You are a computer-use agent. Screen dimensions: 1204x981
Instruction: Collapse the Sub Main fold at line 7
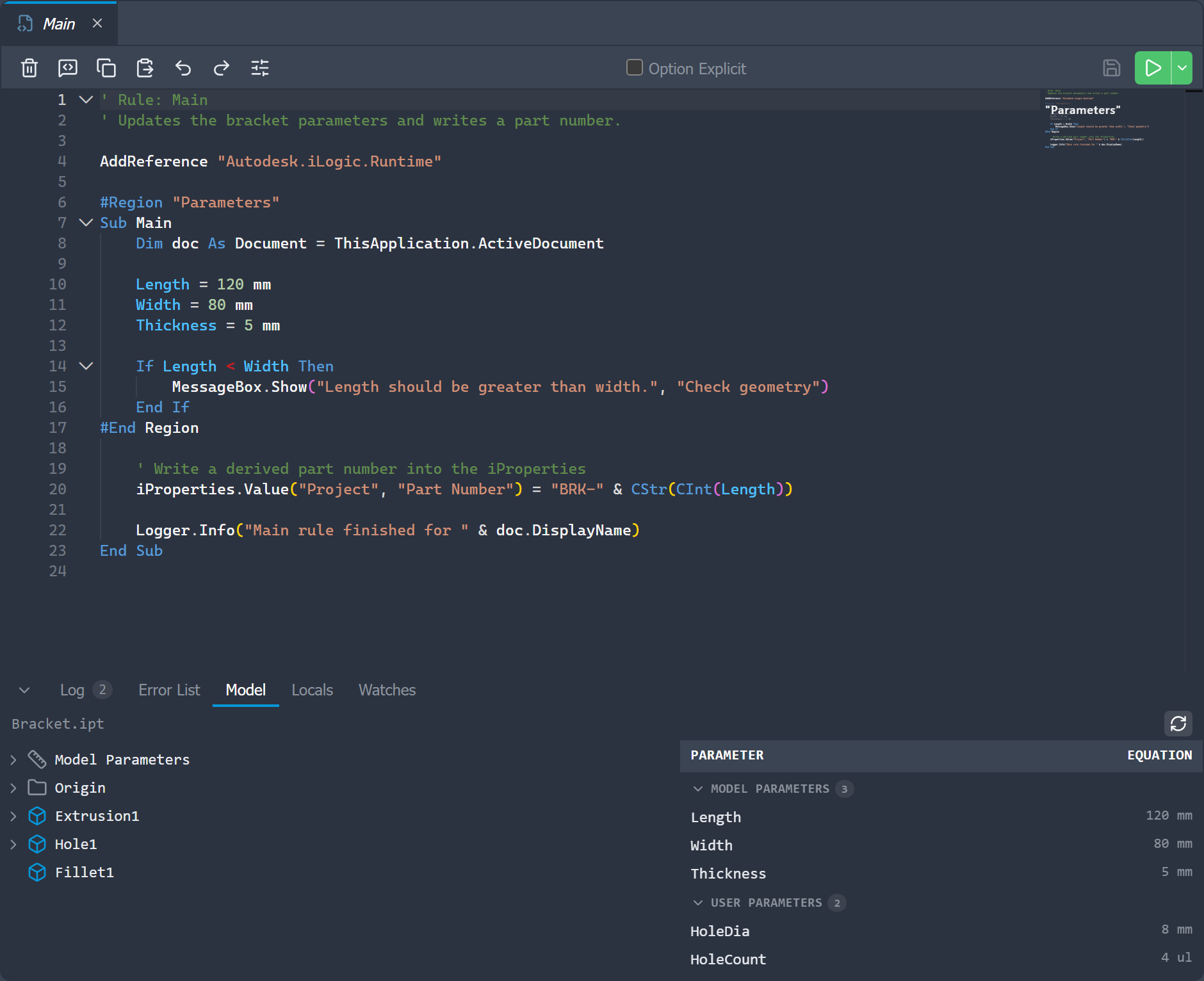pyautogui.click(x=86, y=223)
